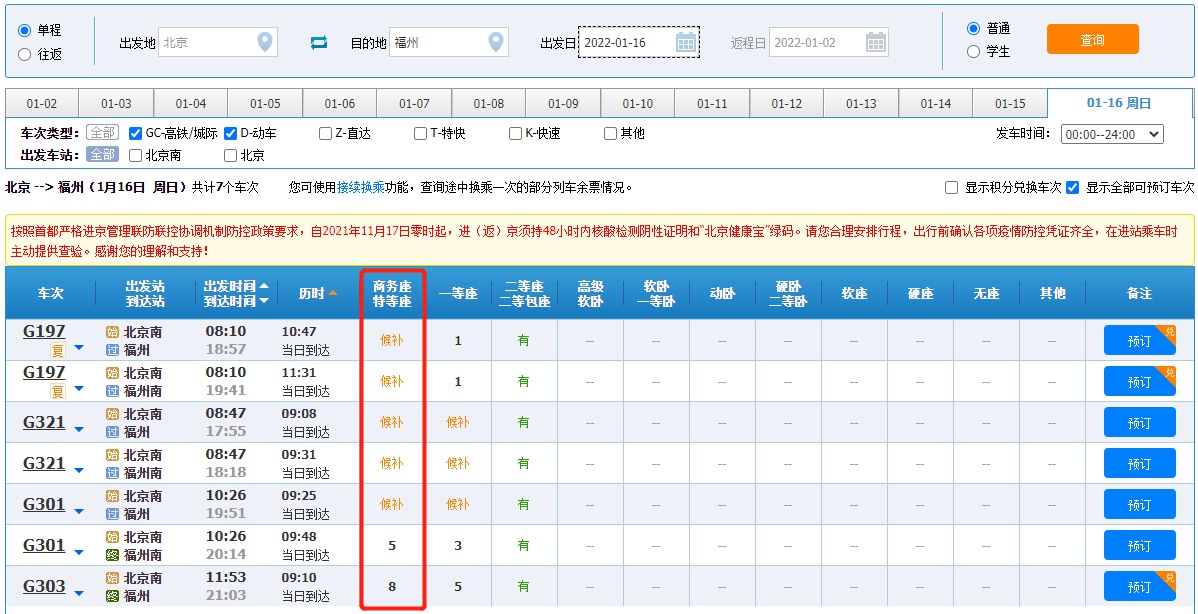Click the orange sort arrow beside 历时
Viewport: 1198px width, 614px height.
click(333, 293)
